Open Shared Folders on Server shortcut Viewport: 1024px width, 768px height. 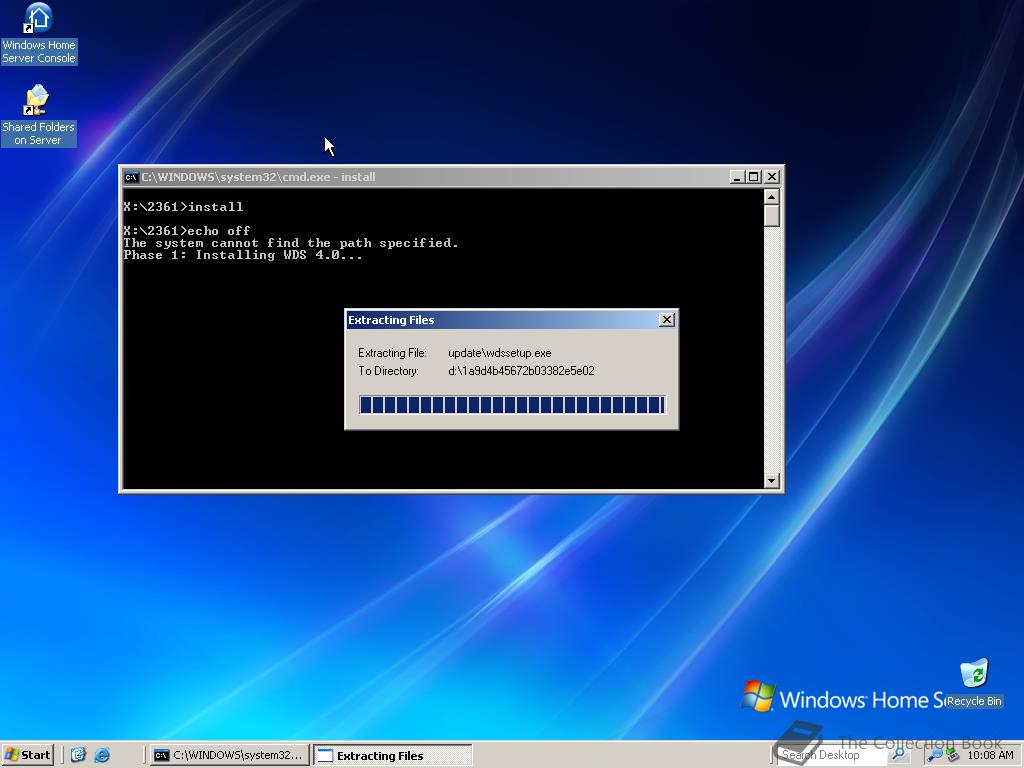(x=38, y=116)
